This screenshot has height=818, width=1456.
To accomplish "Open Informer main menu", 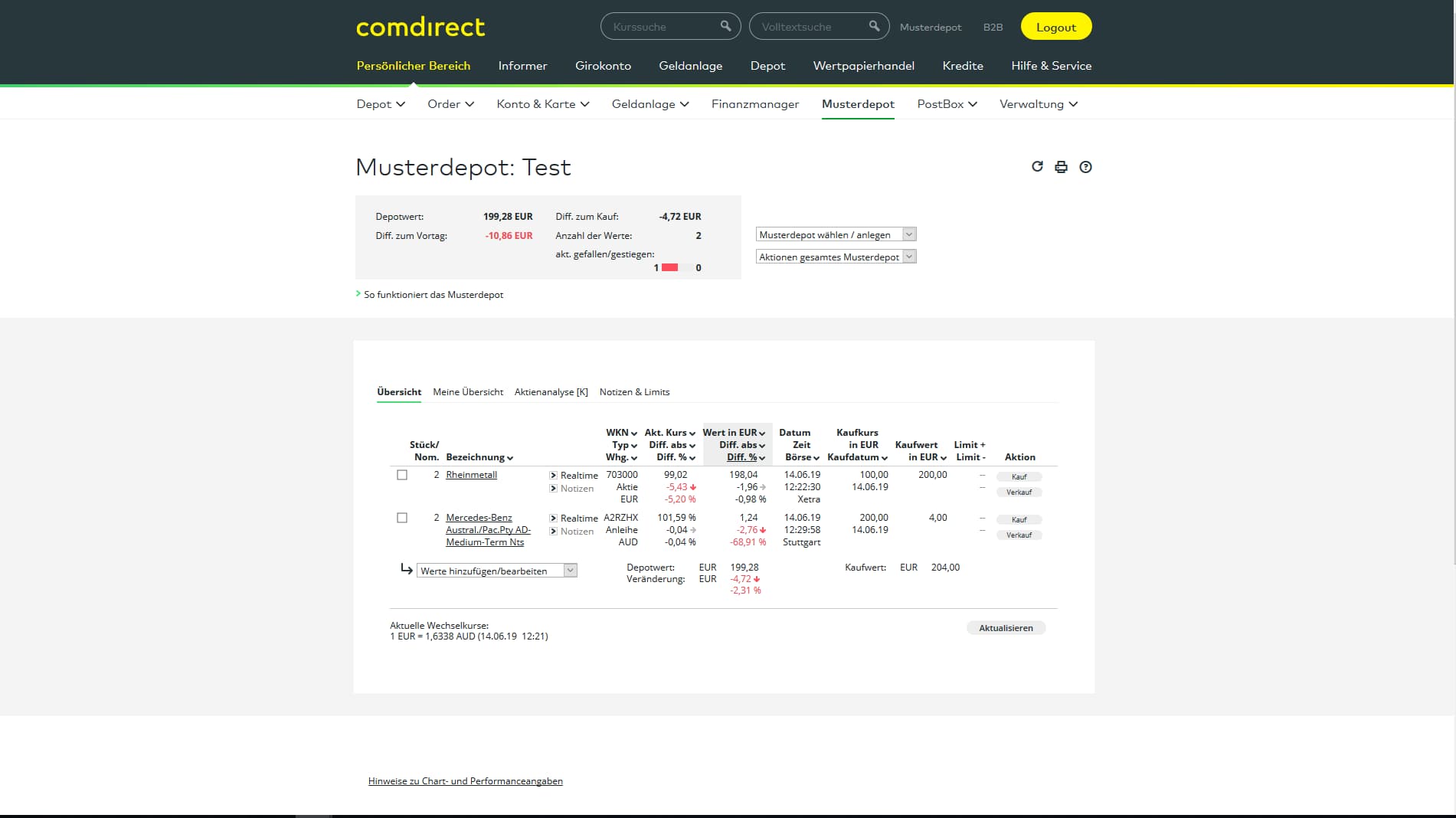I will tap(522, 66).
